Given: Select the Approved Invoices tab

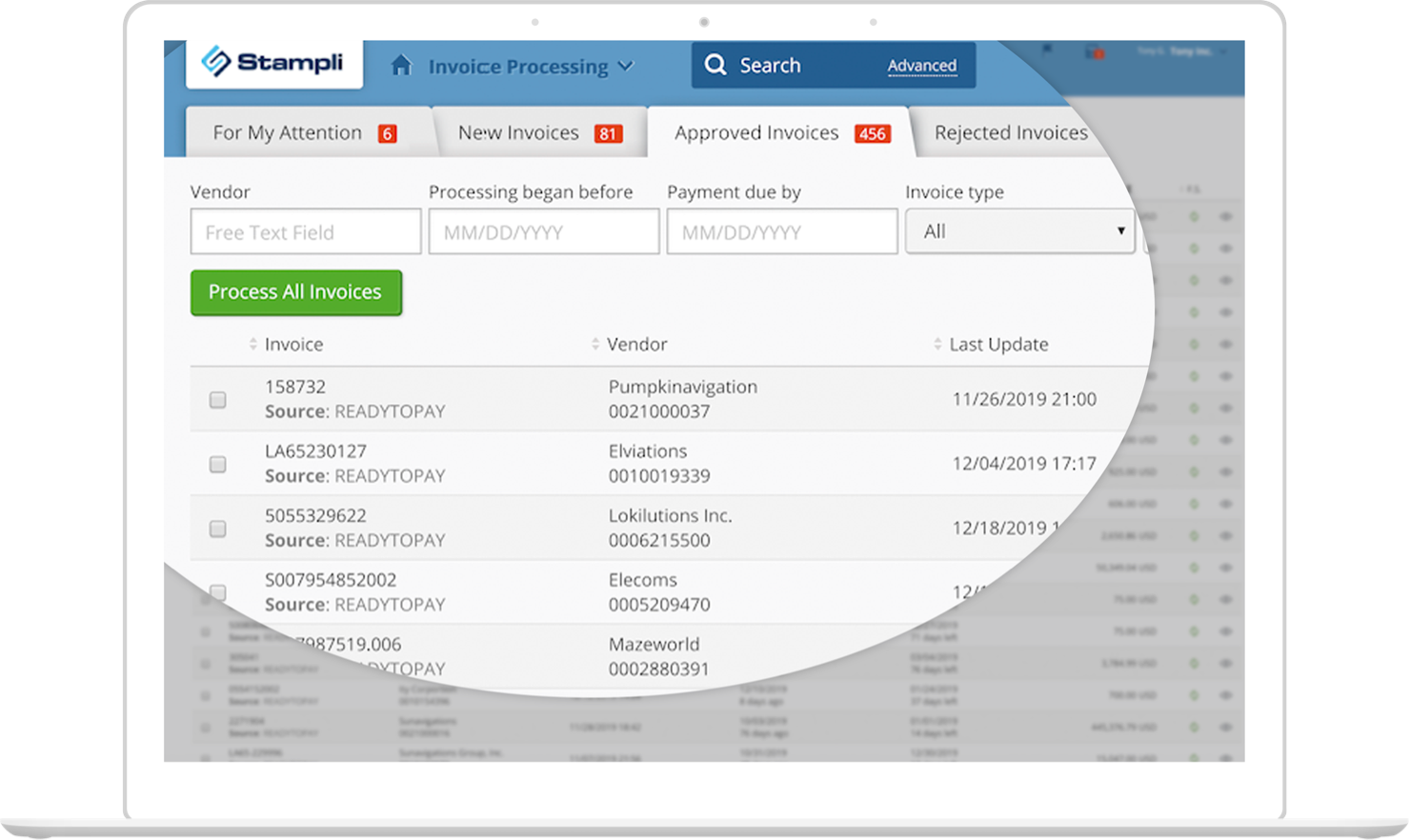Looking at the screenshot, I should point(781,133).
